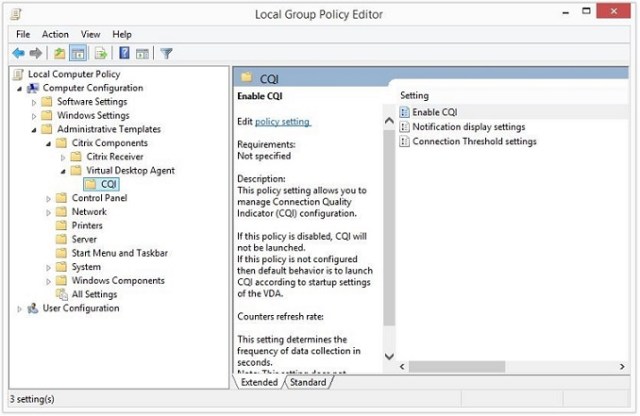Expand the Software Settings tree node
The height and width of the screenshot is (416, 640).
(34, 102)
